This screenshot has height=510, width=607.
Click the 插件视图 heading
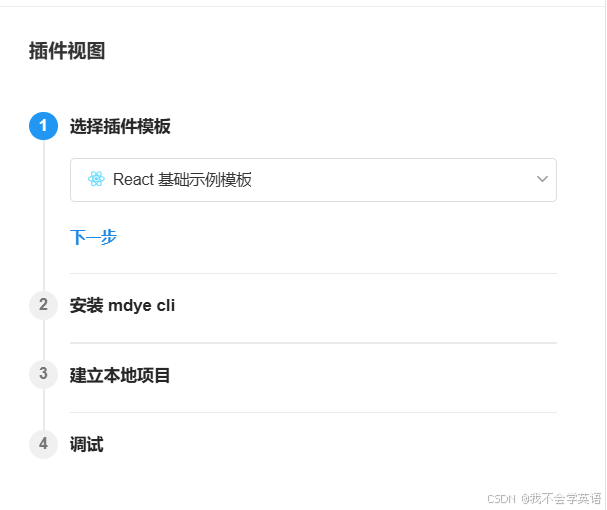pyautogui.click(x=67, y=51)
